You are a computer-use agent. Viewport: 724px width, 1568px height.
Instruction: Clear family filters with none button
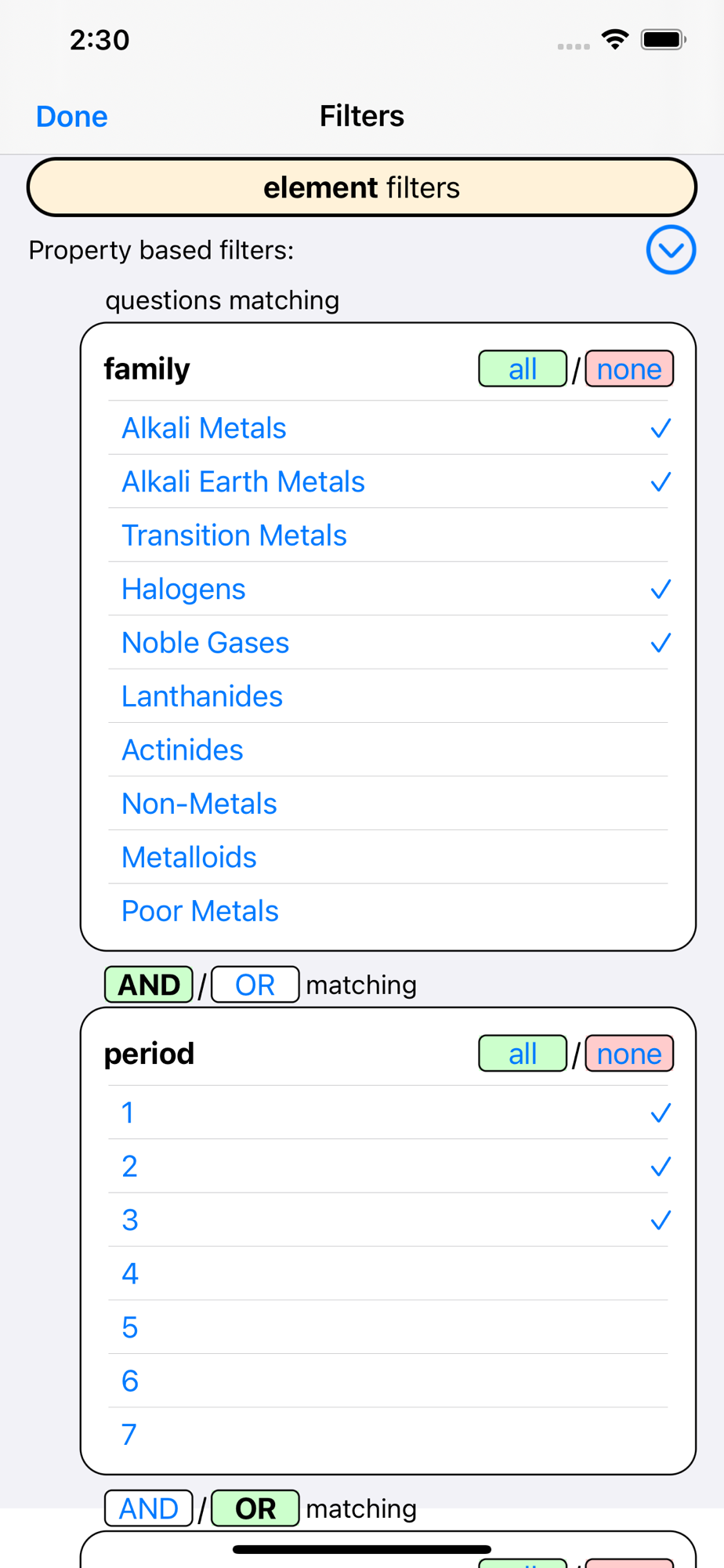pos(629,368)
